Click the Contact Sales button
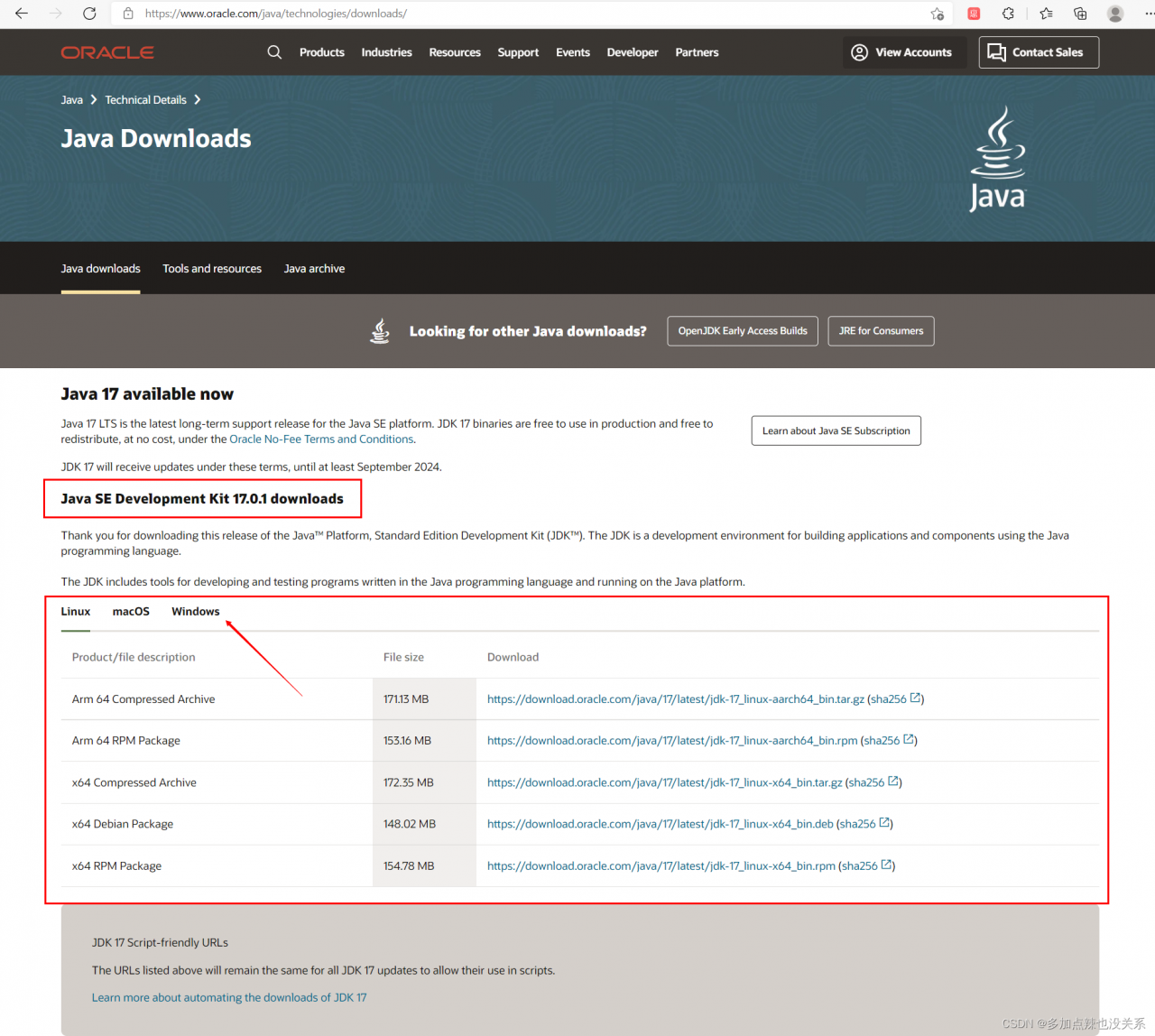The width and height of the screenshot is (1155, 1036). click(1039, 52)
